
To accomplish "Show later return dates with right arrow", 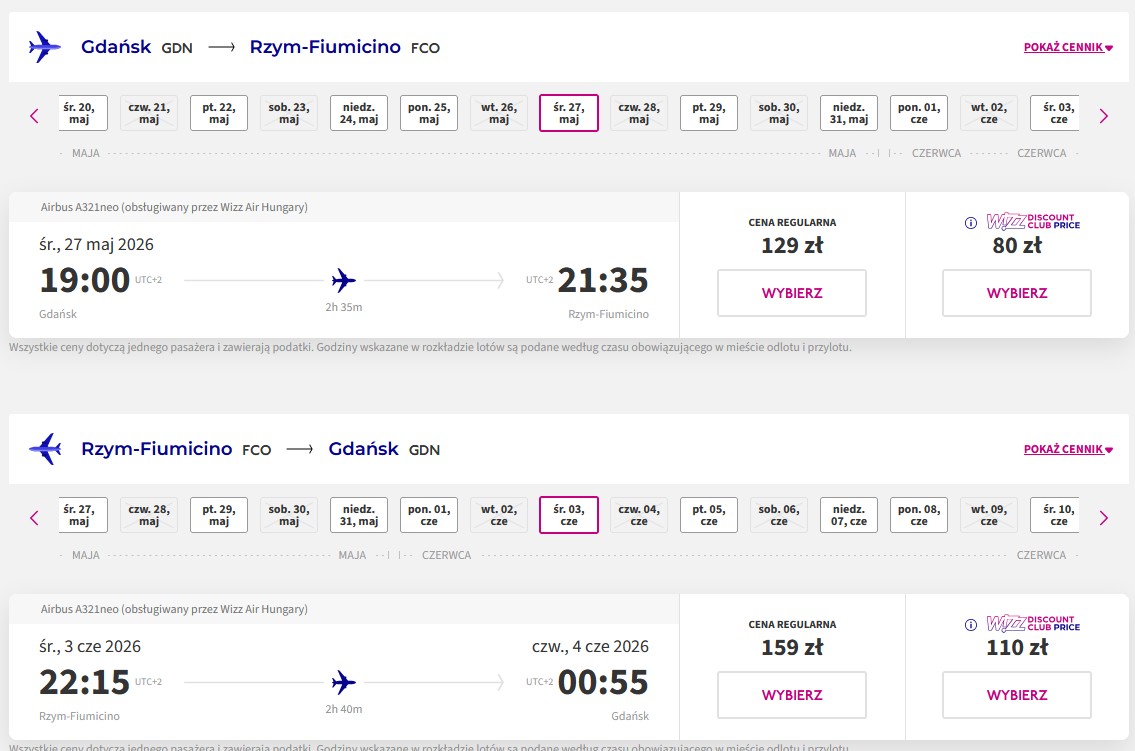I will point(1103,518).
